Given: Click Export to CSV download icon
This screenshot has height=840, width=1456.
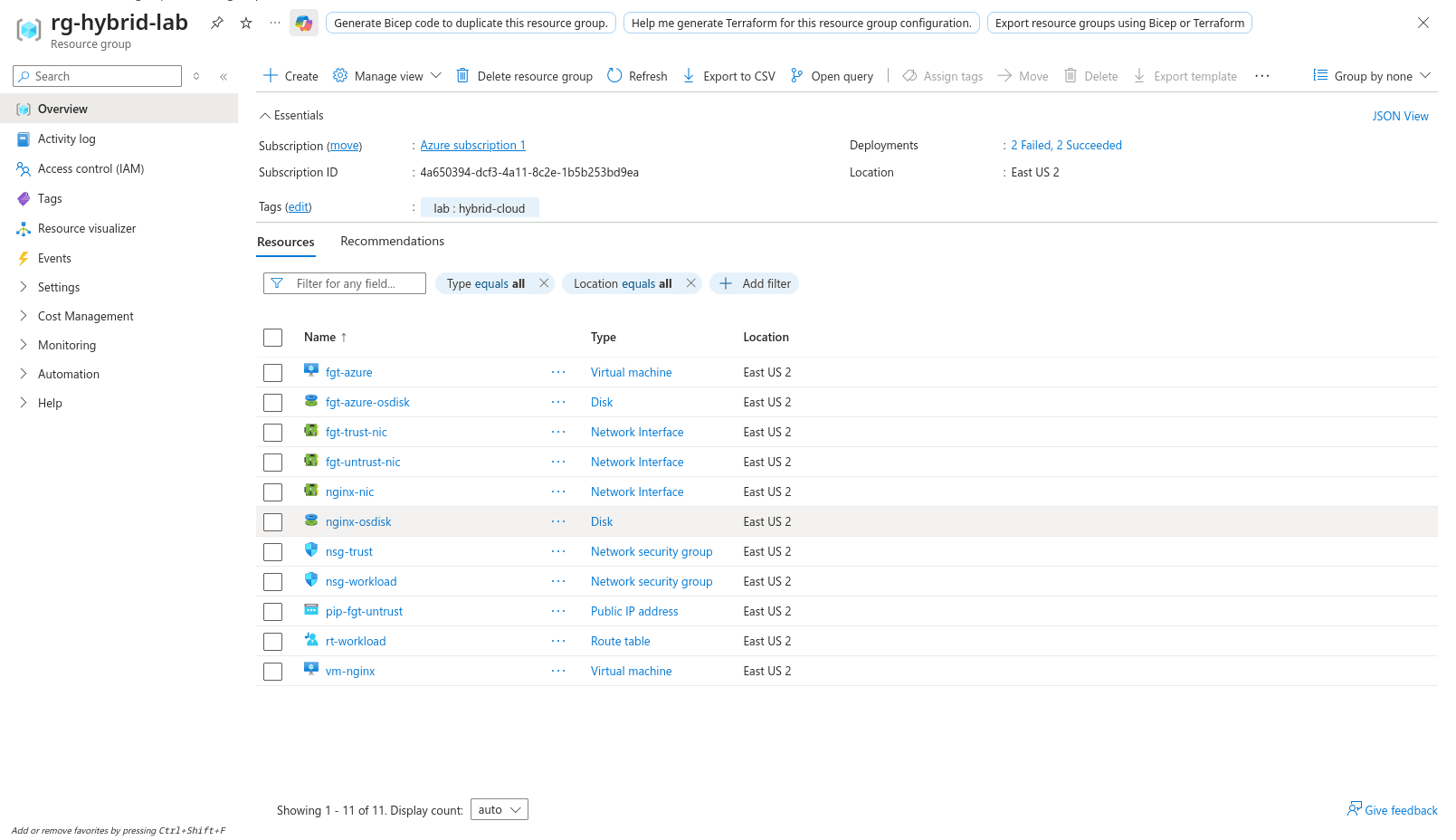Looking at the screenshot, I should click(x=689, y=76).
